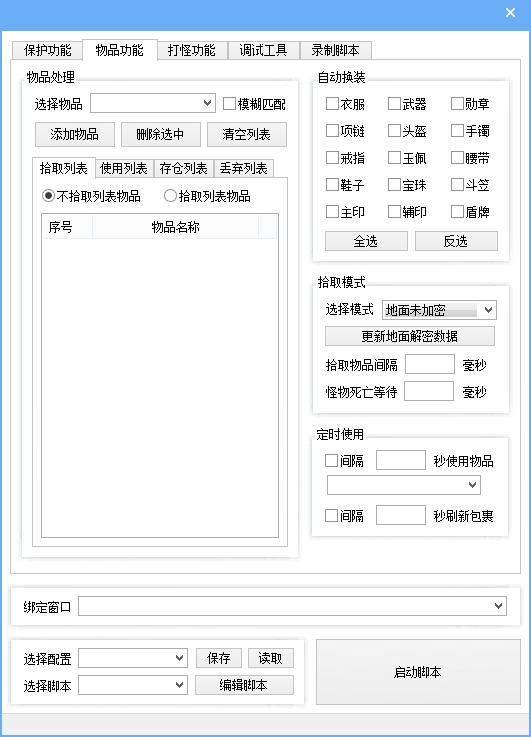This screenshot has height=737, width=531.
Task: Tick the 手镯 checkbox
Action: tap(457, 130)
